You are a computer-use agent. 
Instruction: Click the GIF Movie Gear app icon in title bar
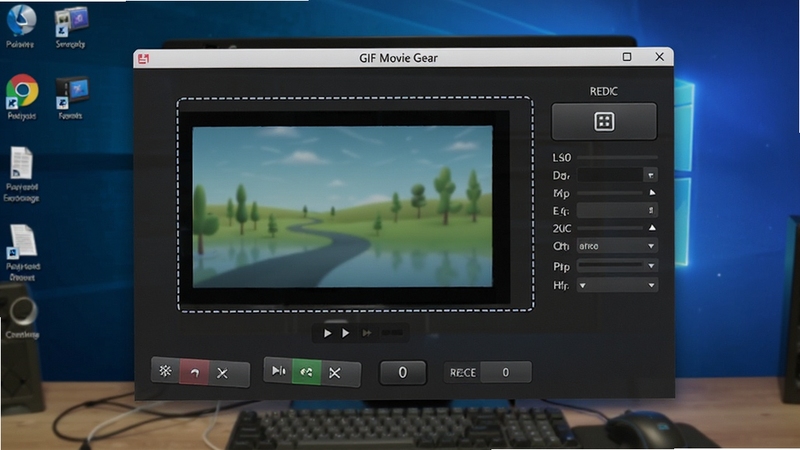click(x=143, y=59)
